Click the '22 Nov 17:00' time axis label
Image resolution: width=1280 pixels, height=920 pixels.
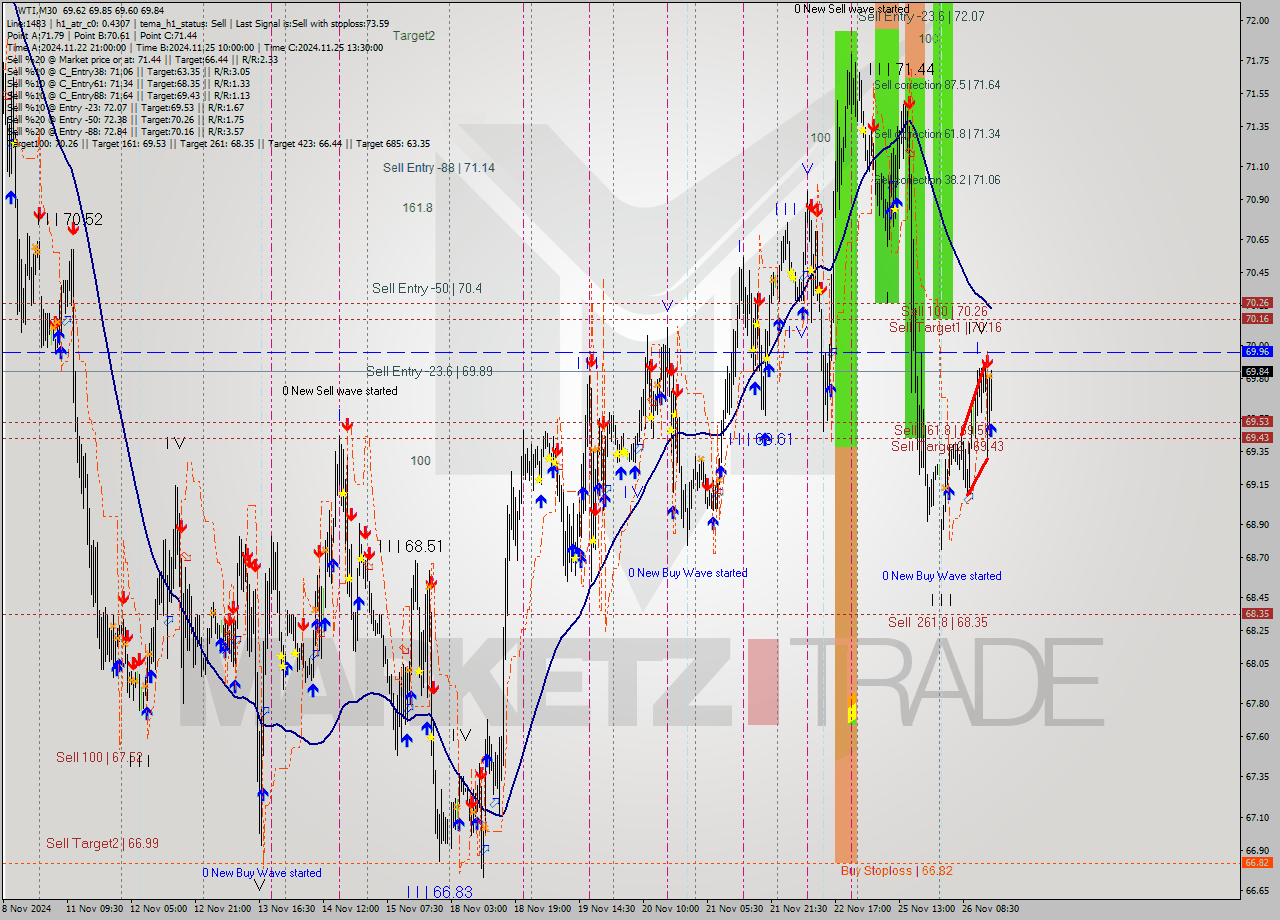[861, 910]
